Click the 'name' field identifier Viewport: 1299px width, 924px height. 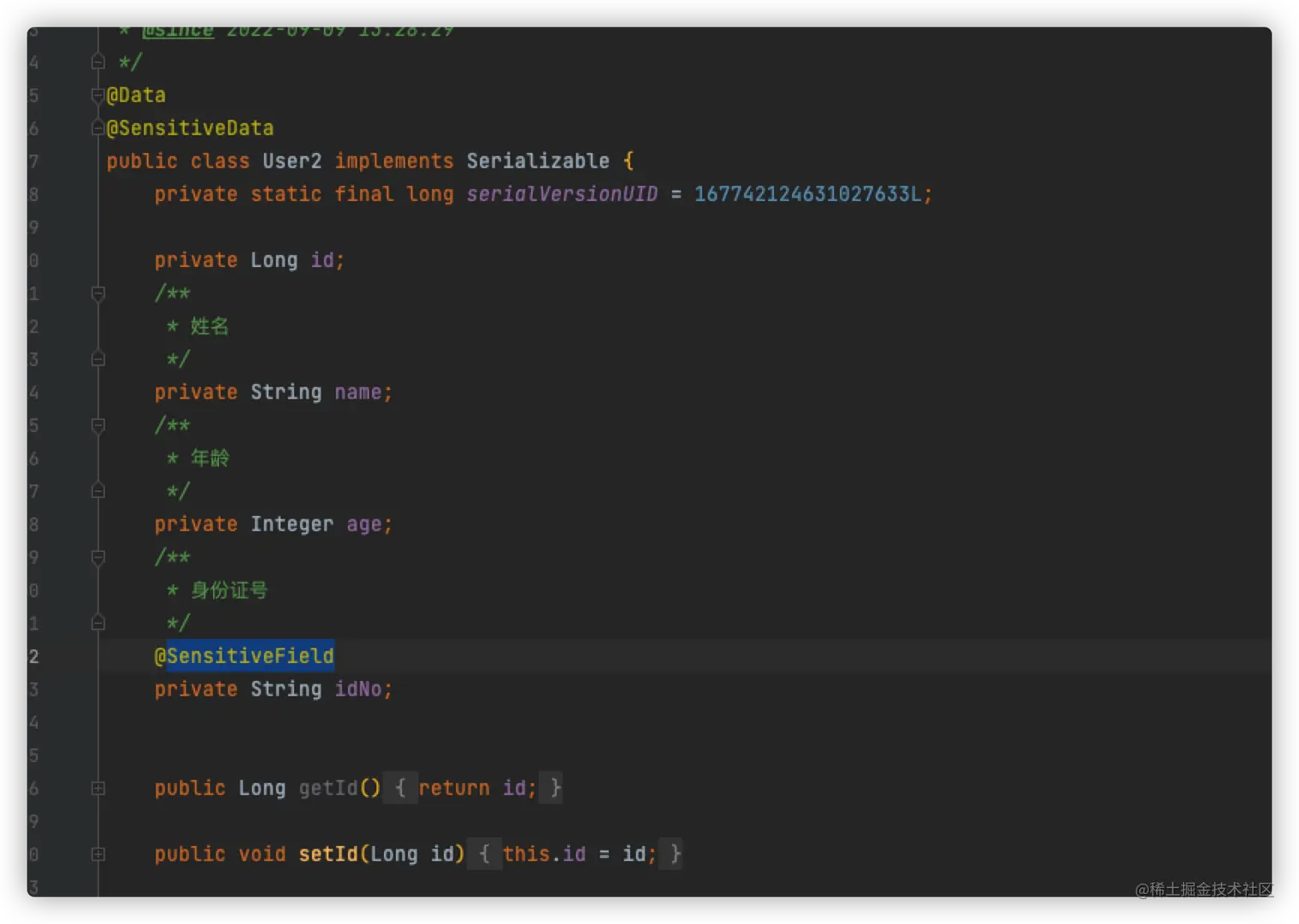coord(357,392)
